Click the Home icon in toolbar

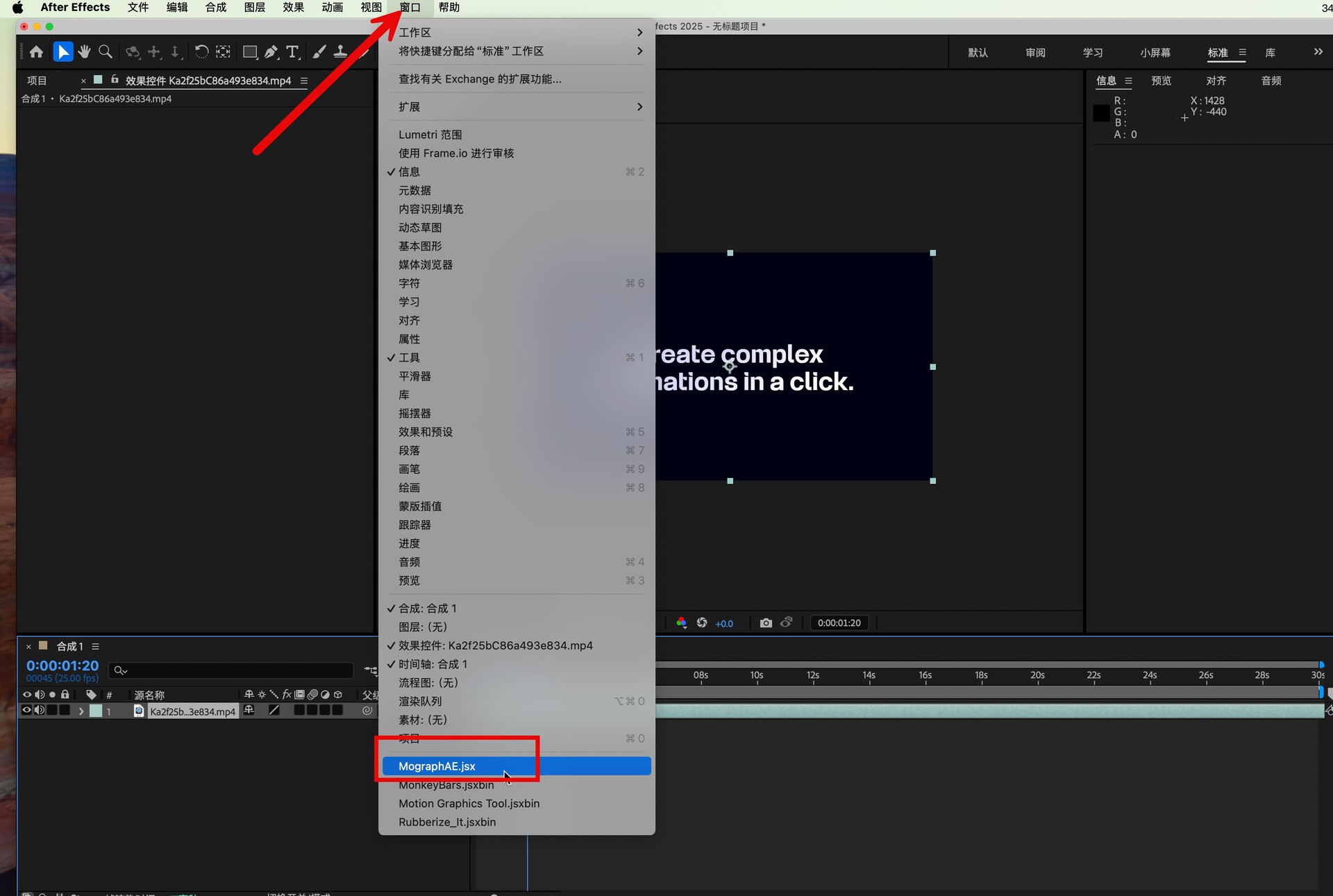pos(36,52)
